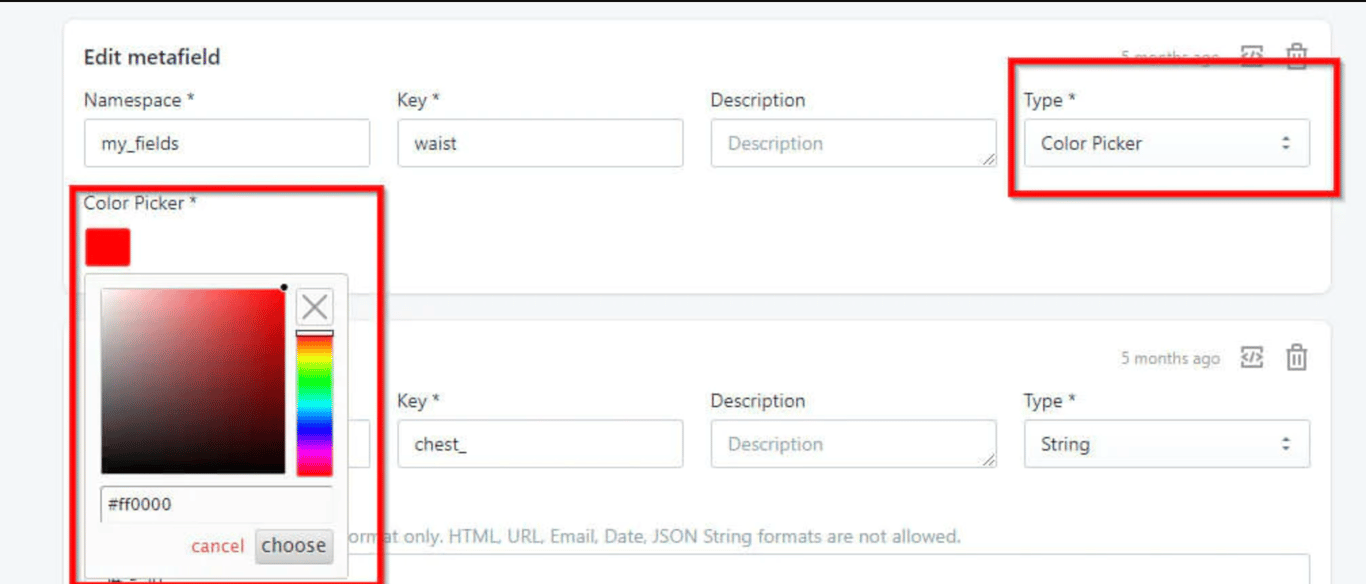Pick a shade in the red gradient area

point(193,380)
